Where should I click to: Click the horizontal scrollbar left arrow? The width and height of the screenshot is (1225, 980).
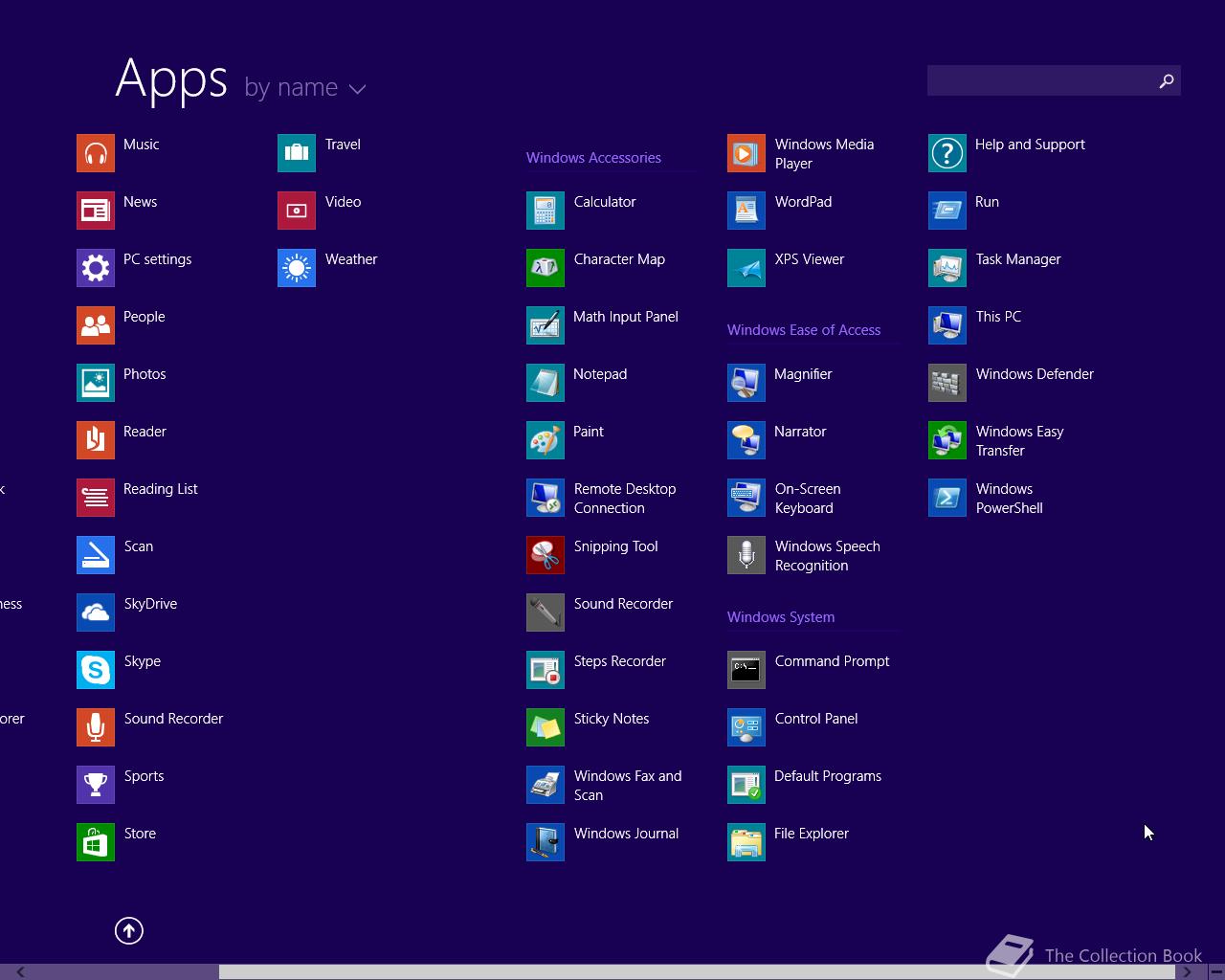coord(20,972)
